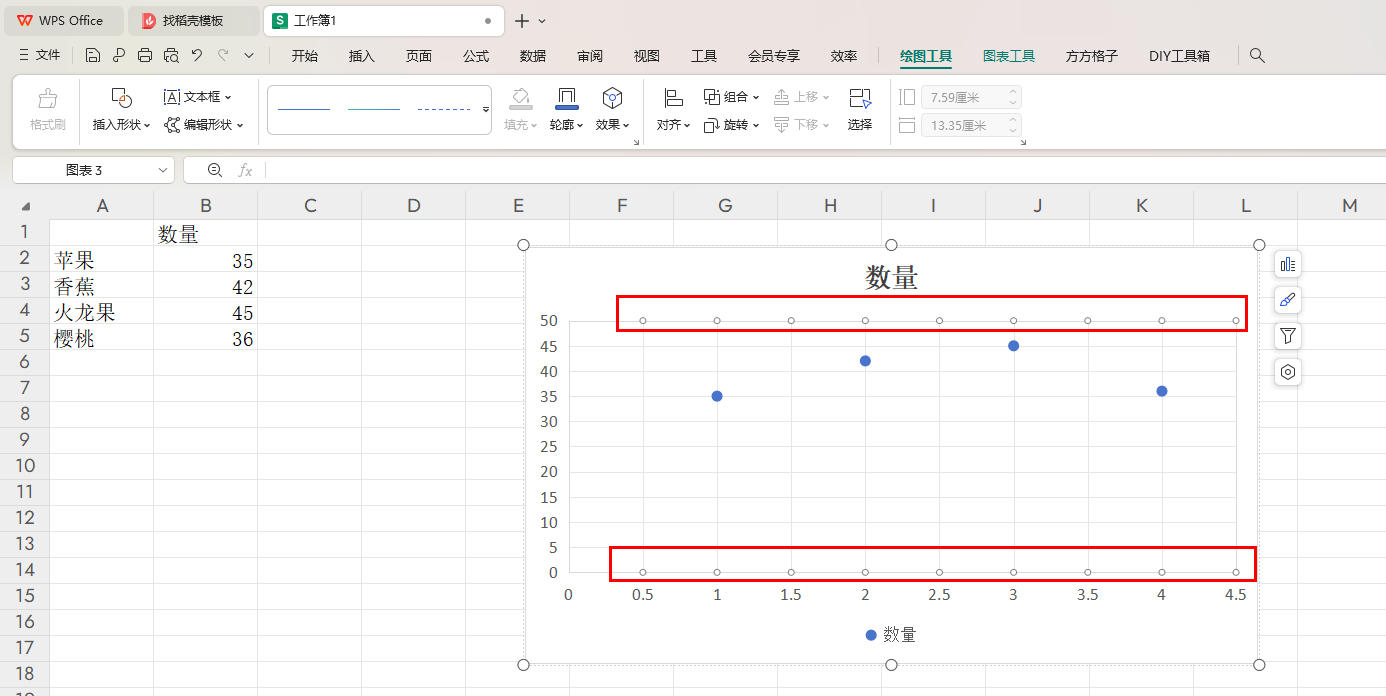
Task: Click the Effects (效果) cube icon
Action: coord(612,98)
